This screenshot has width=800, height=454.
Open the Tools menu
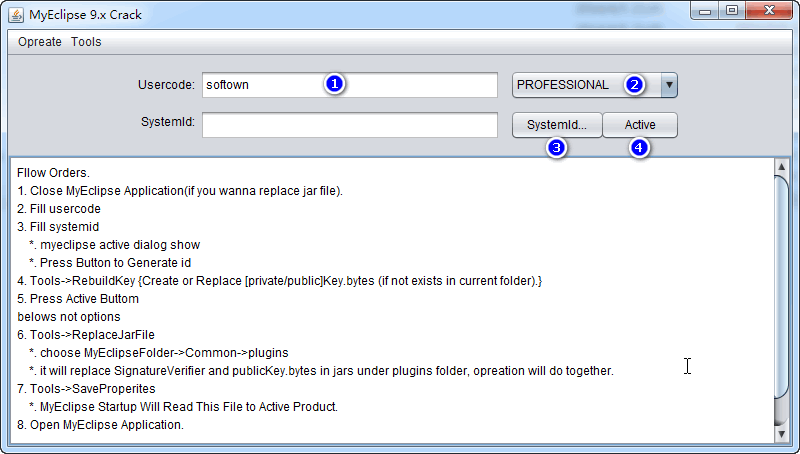86,42
